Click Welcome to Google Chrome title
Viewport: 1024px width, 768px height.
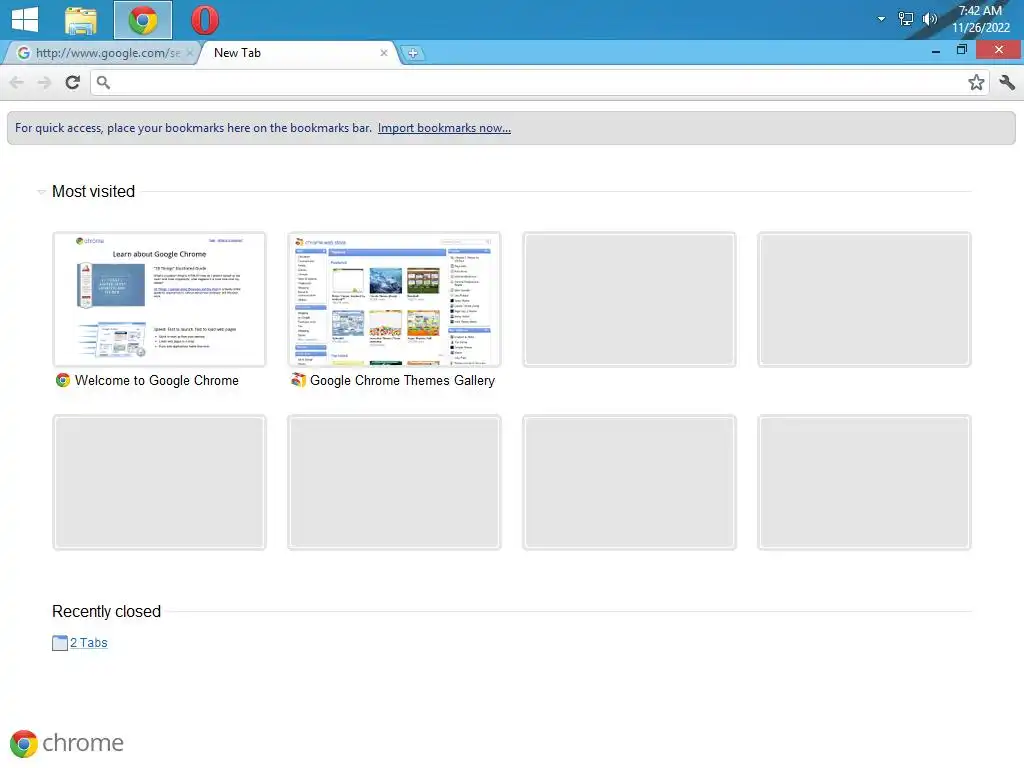(x=157, y=381)
